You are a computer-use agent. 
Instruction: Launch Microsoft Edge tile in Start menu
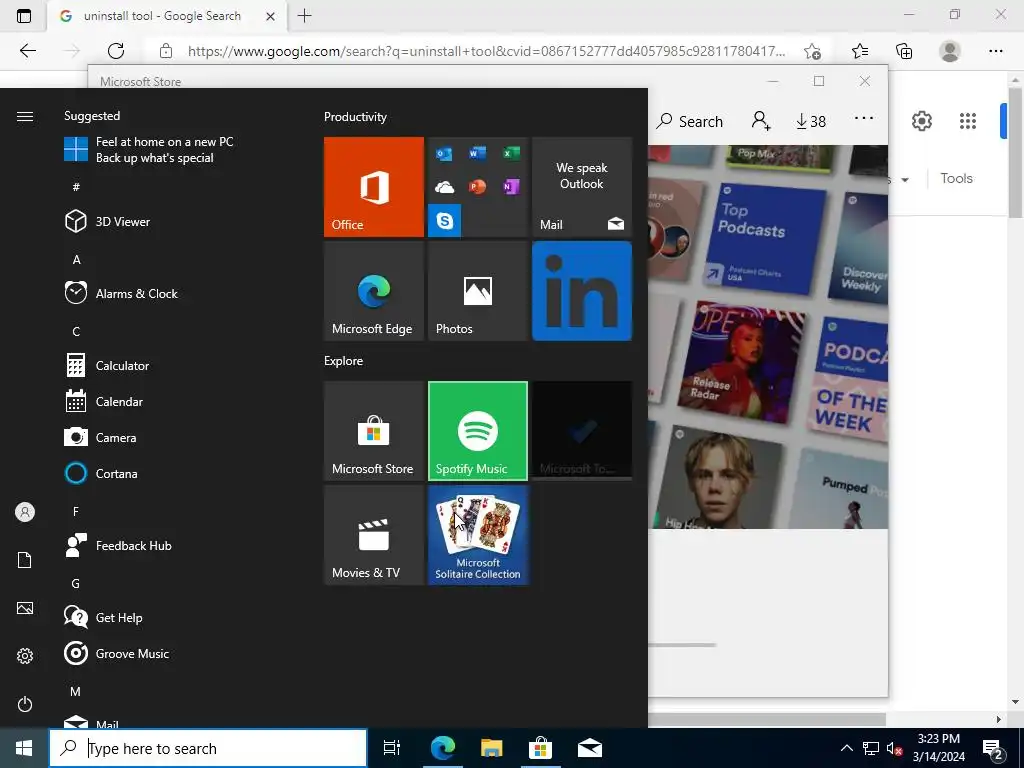pos(374,291)
